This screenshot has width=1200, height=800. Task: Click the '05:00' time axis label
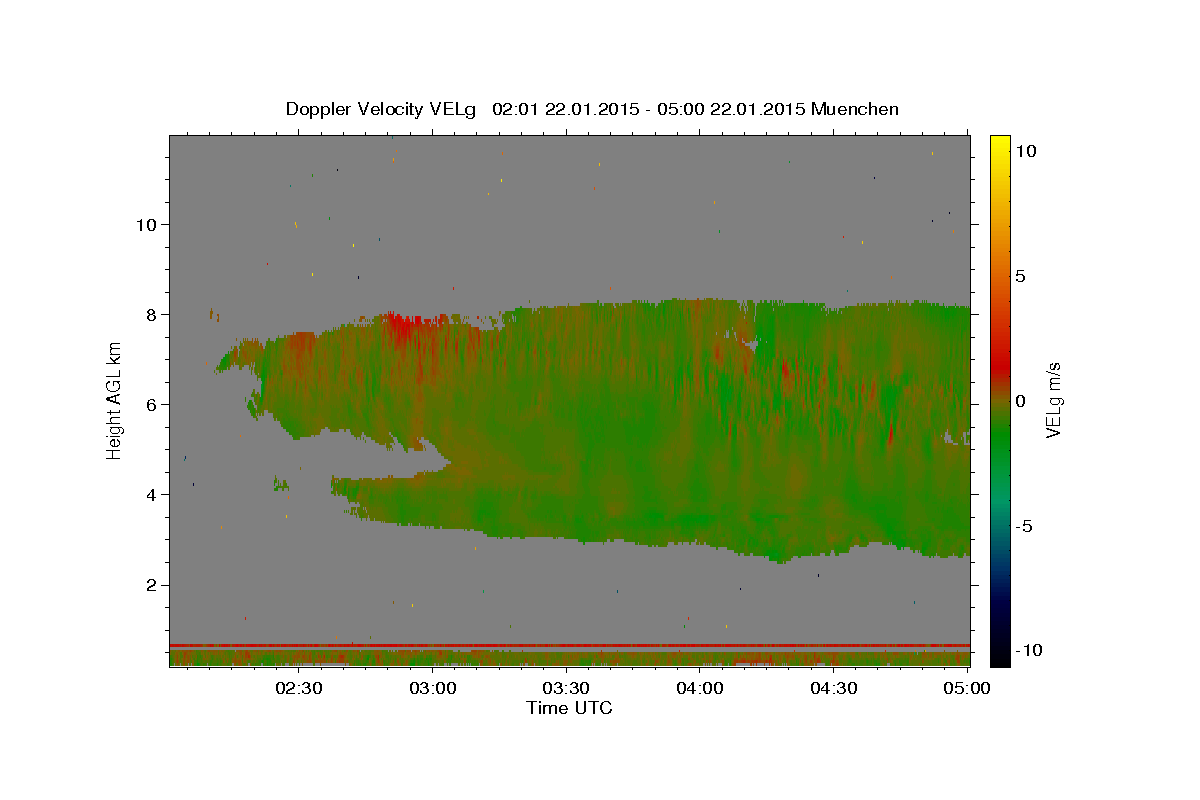(x=968, y=689)
